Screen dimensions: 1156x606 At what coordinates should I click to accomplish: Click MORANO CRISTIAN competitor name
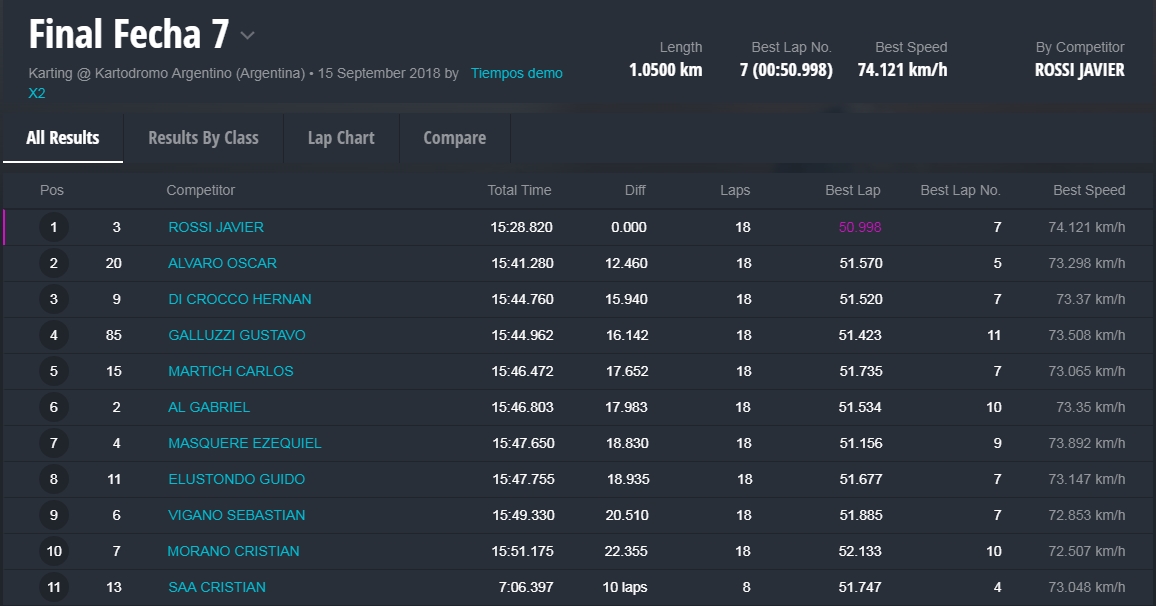(x=233, y=551)
